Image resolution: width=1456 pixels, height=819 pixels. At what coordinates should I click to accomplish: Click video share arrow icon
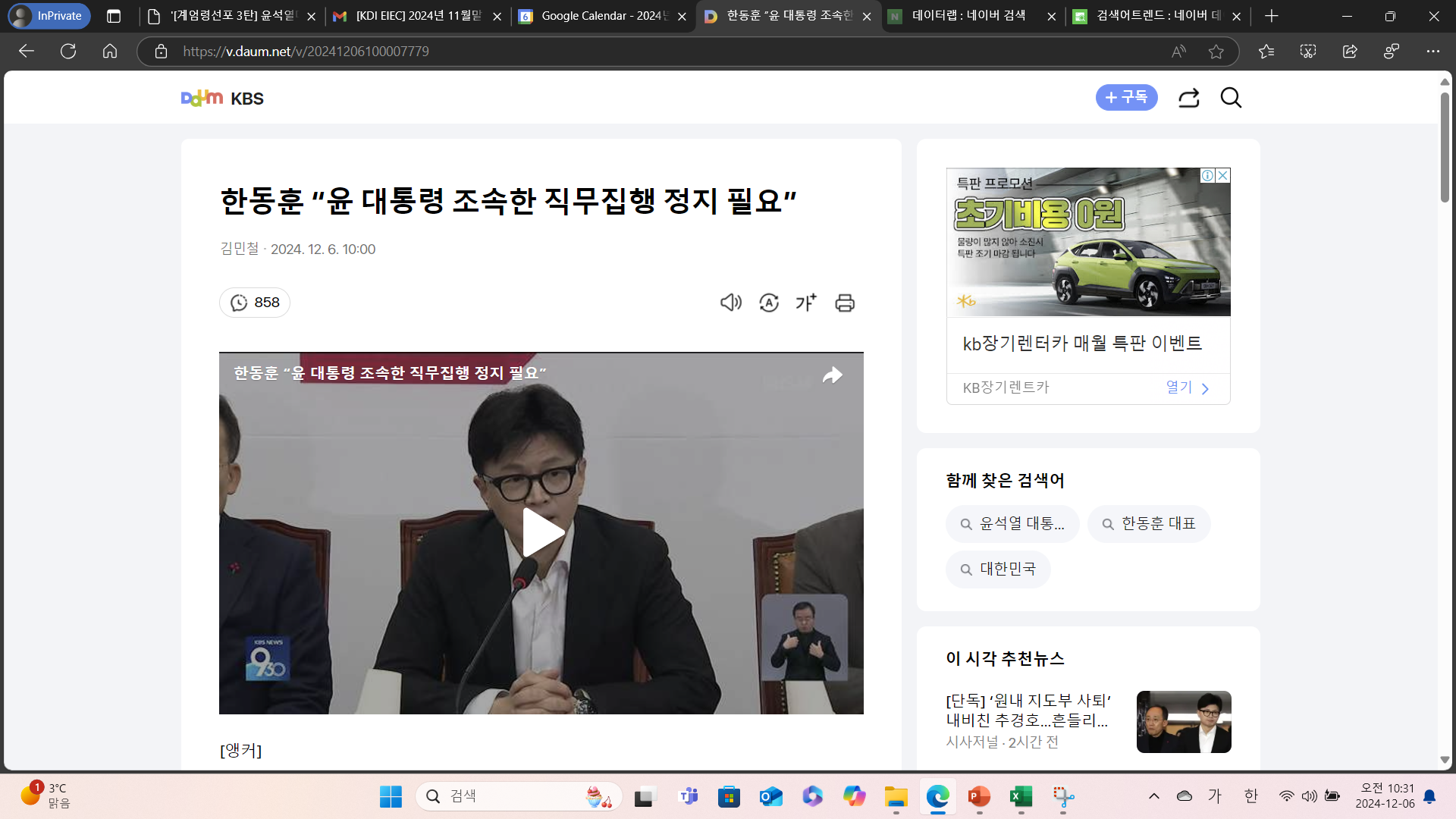[x=832, y=375]
